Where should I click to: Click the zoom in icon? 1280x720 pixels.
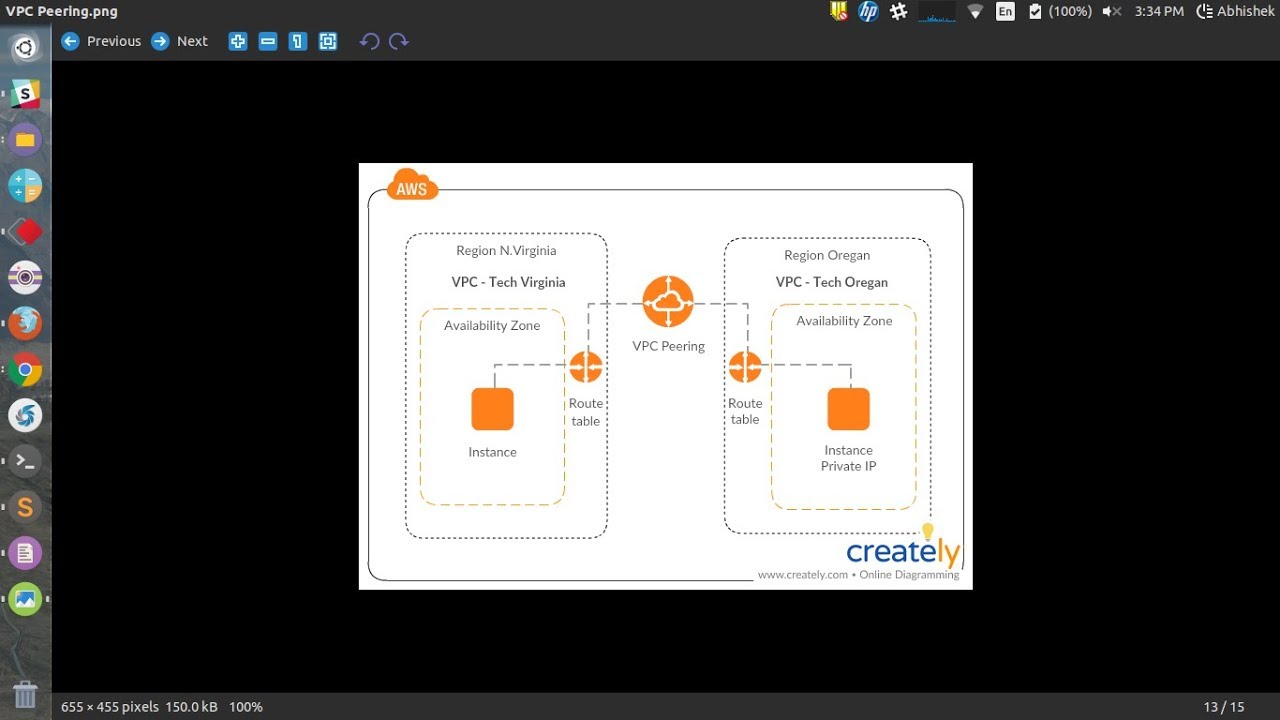coord(238,41)
